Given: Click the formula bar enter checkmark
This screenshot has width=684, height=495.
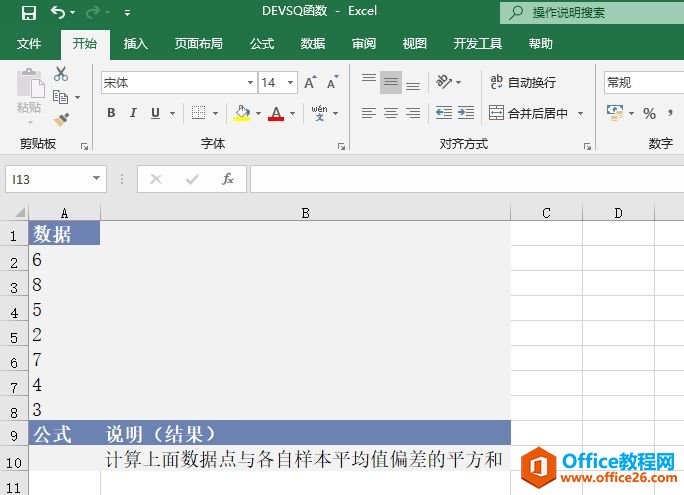Looking at the screenshot, I should coord(192,179).
